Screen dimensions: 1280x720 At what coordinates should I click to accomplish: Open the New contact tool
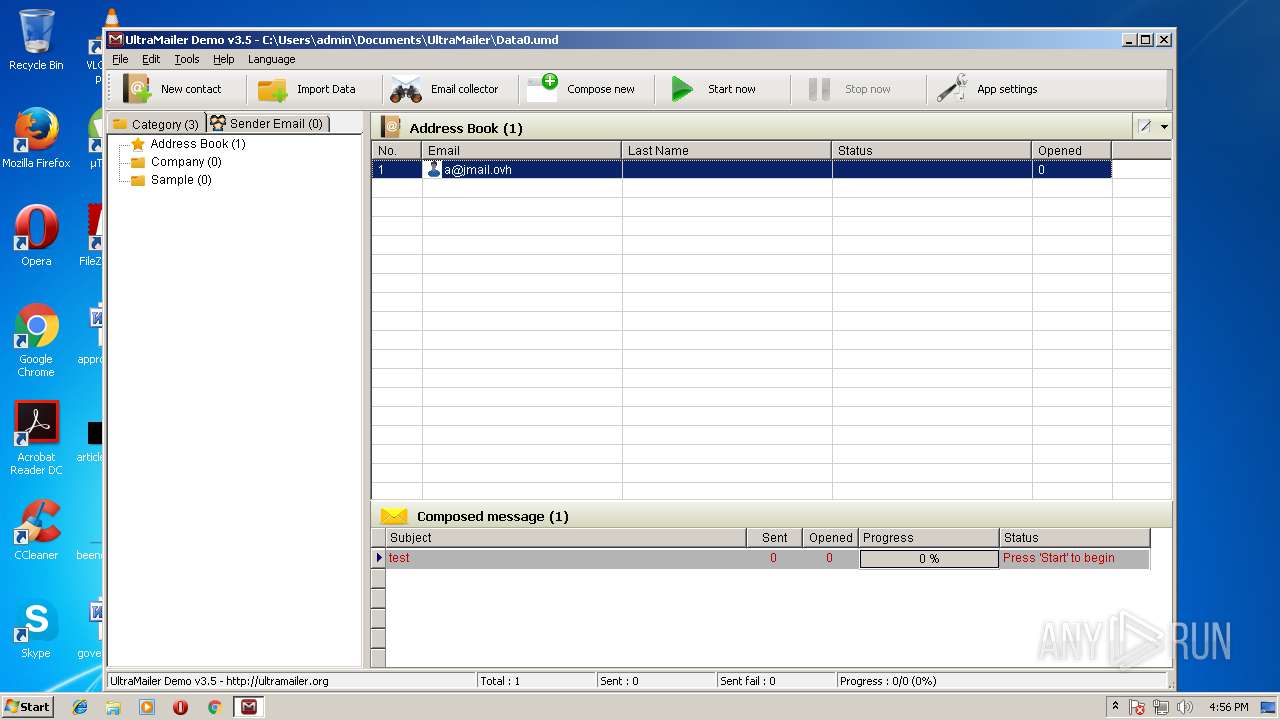172,89
